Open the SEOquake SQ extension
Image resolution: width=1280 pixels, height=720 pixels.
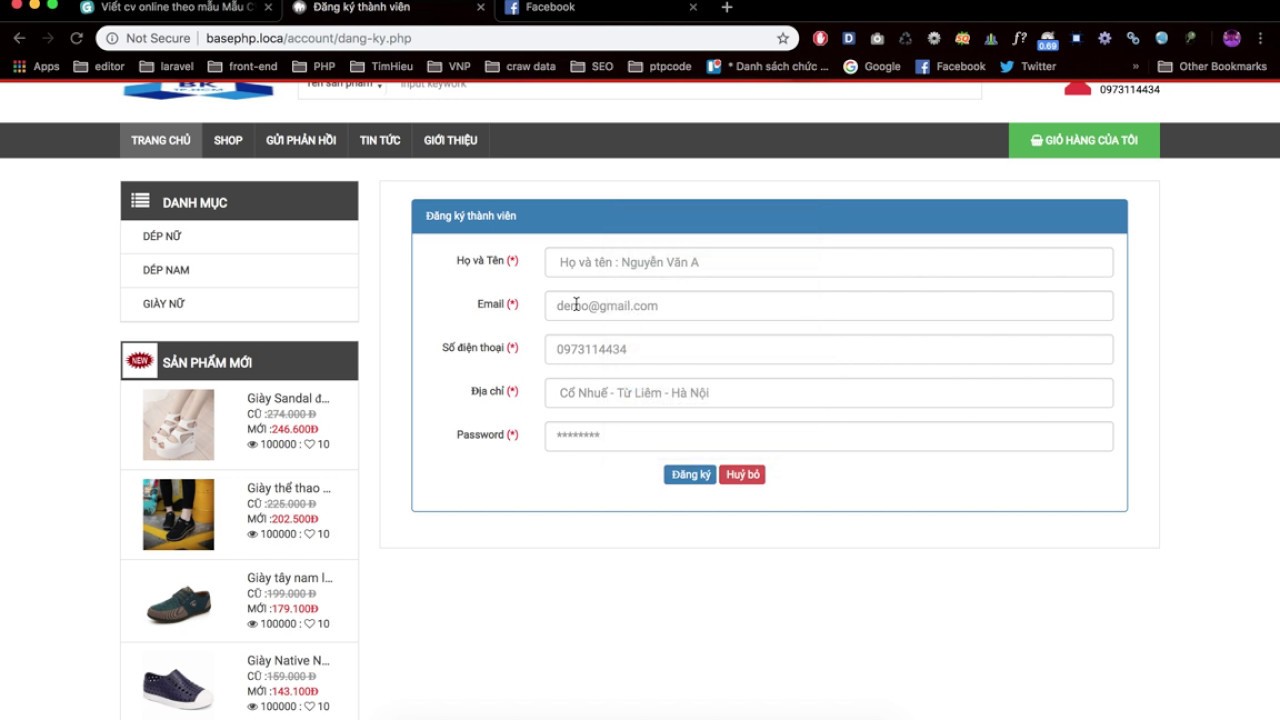point(962,38)
